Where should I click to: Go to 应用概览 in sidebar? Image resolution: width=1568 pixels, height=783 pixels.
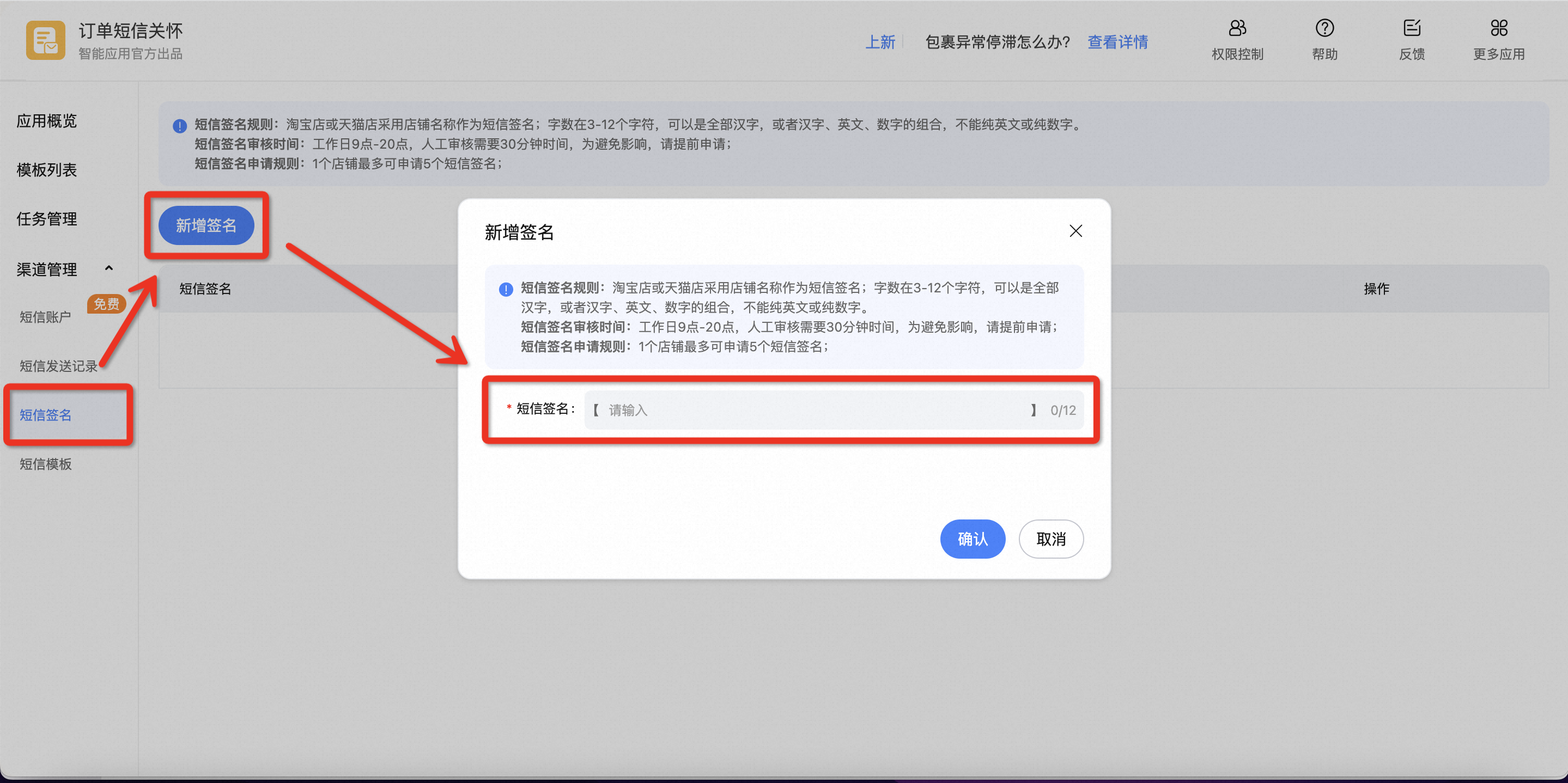pyautogui.click(x=47, y=121)
